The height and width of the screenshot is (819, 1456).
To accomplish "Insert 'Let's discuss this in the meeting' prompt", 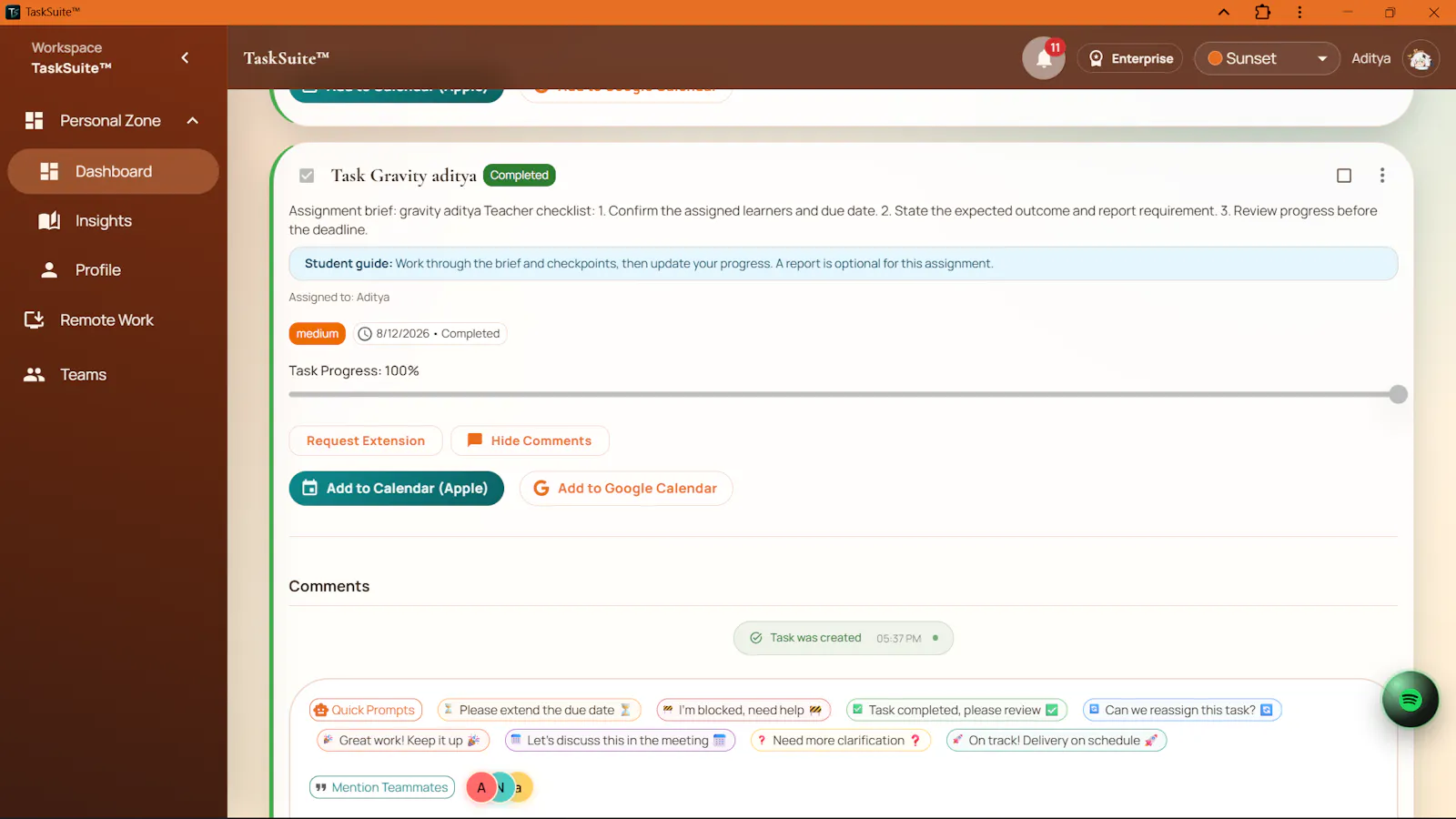I will click(x=620, y=741).
